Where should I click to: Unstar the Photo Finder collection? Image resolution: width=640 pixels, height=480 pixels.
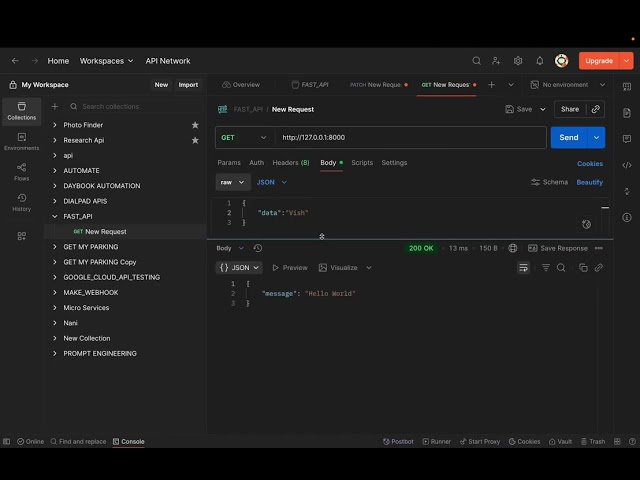(195, 125)
